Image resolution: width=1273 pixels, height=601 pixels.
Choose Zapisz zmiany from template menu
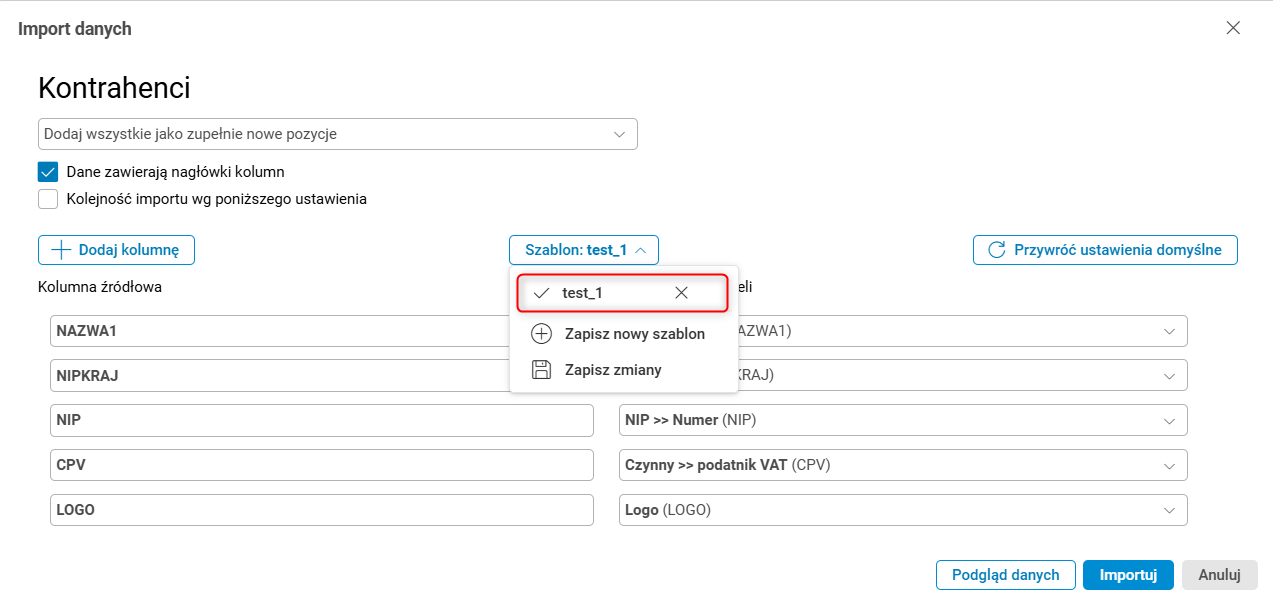point(612,370)
